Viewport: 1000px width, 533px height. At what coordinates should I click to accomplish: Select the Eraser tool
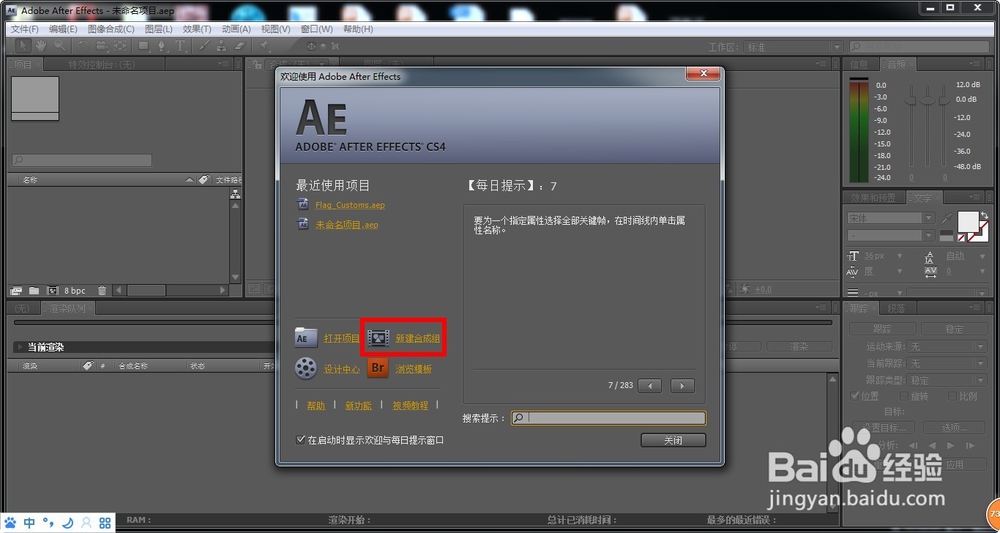click(x=240, y=46)
